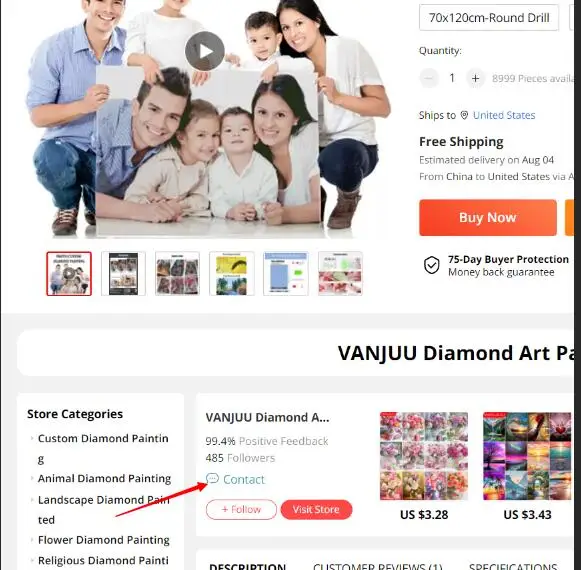The width and height of the screenshot is (581, 570).
Task: Open the US $3.28 flower product image
Action: (x=424, y=456)
